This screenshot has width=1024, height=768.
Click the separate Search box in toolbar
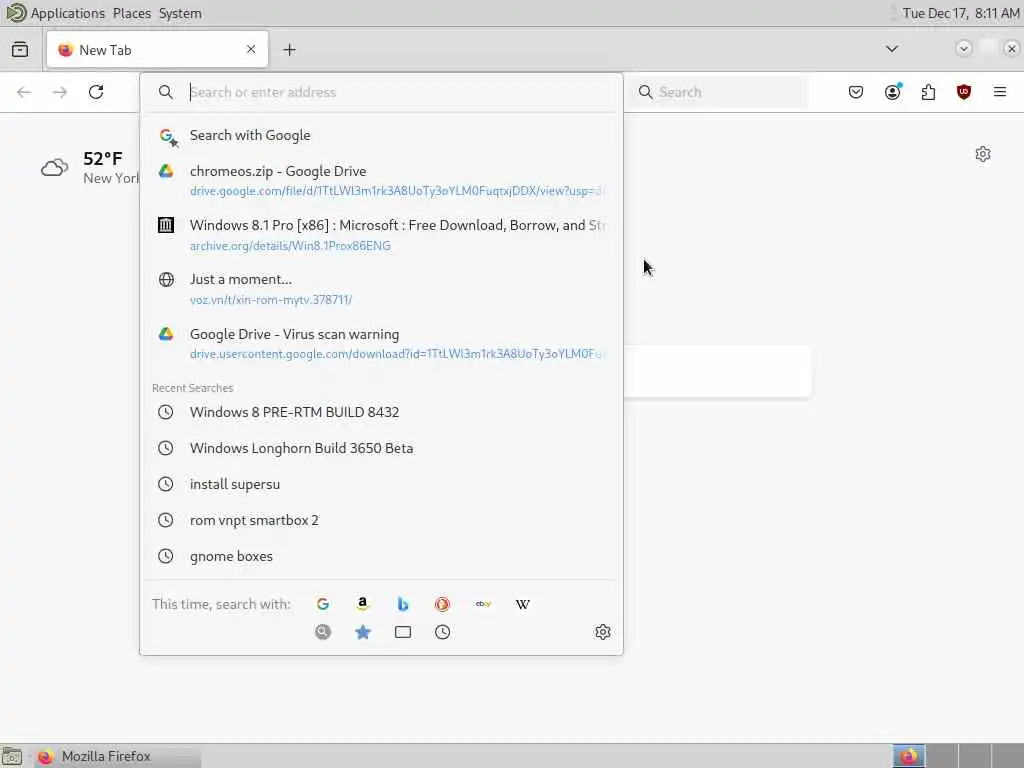pos(719,92)
